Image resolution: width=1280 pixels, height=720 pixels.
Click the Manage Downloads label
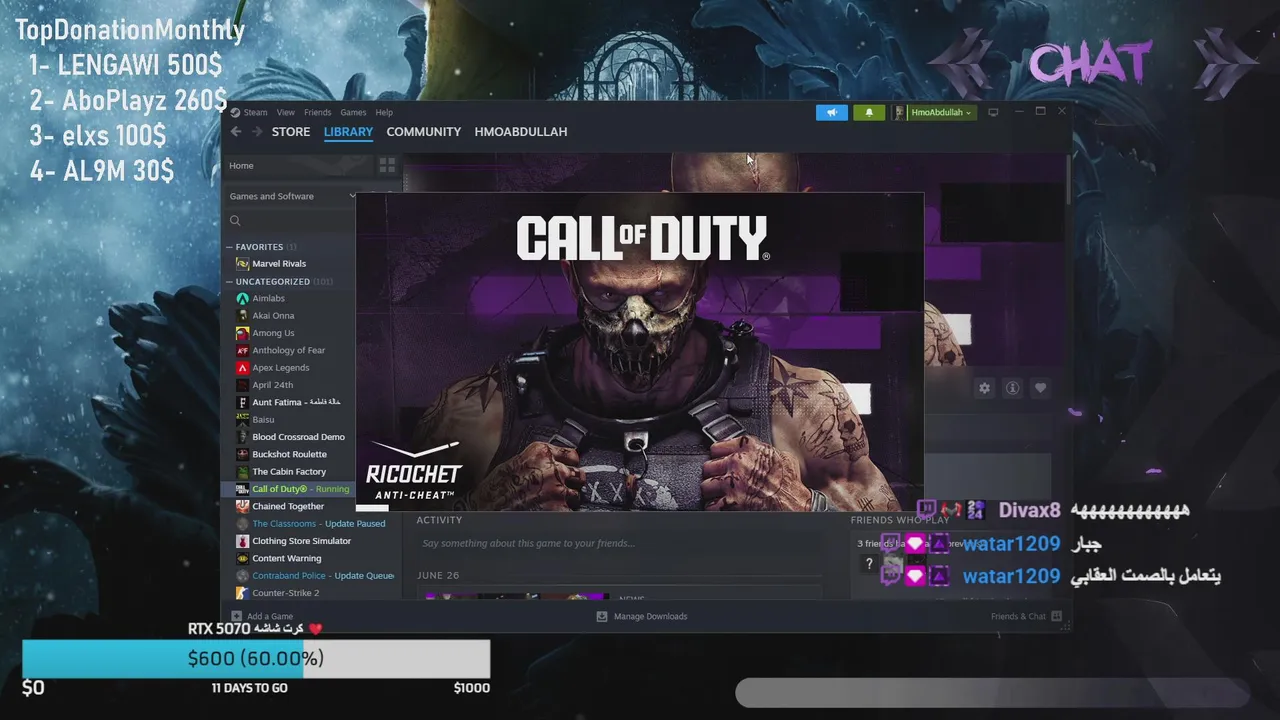click(651, 616)
